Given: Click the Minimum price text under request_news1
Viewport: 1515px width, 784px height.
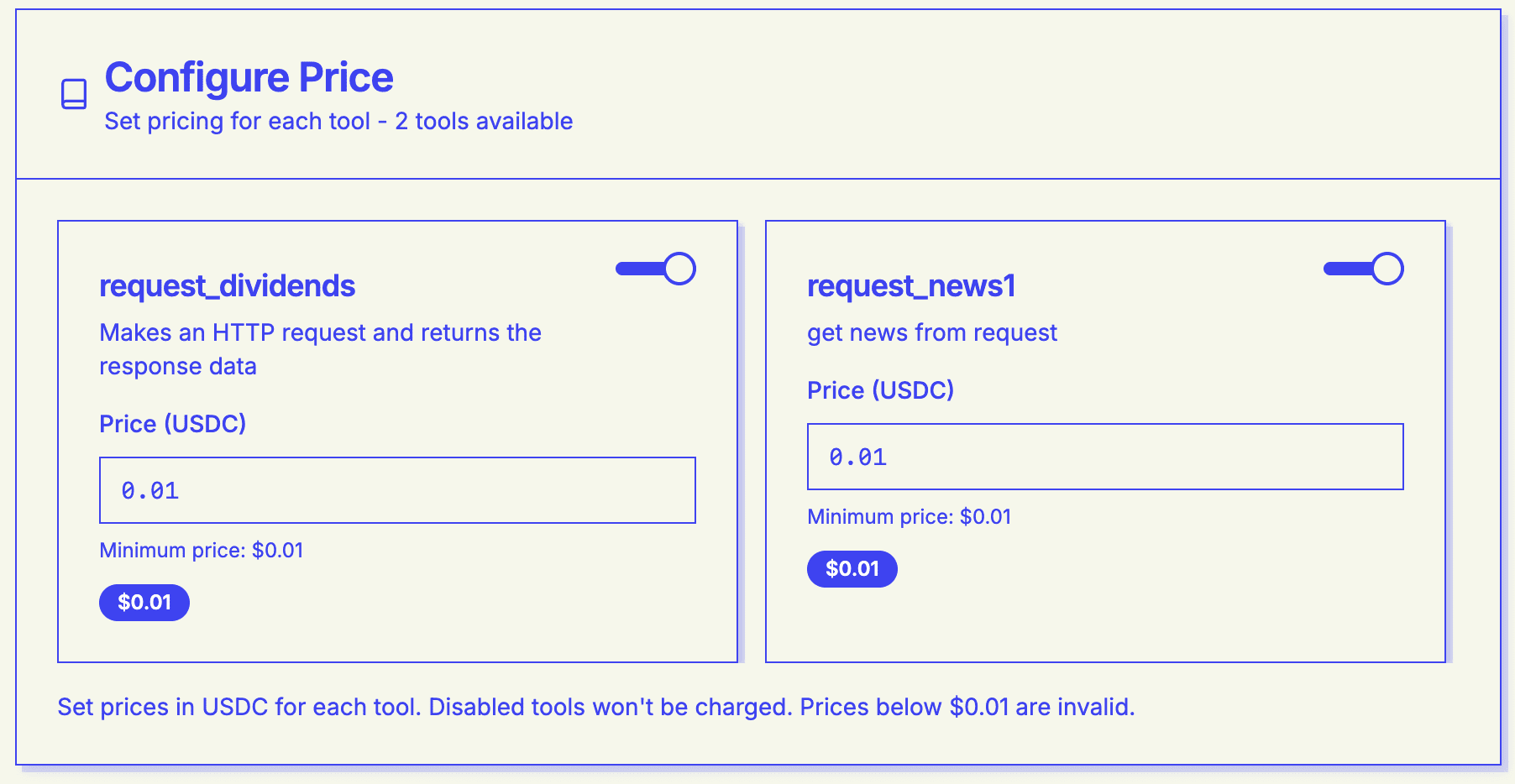Looking at the screenshot, I should click(910, 517).
